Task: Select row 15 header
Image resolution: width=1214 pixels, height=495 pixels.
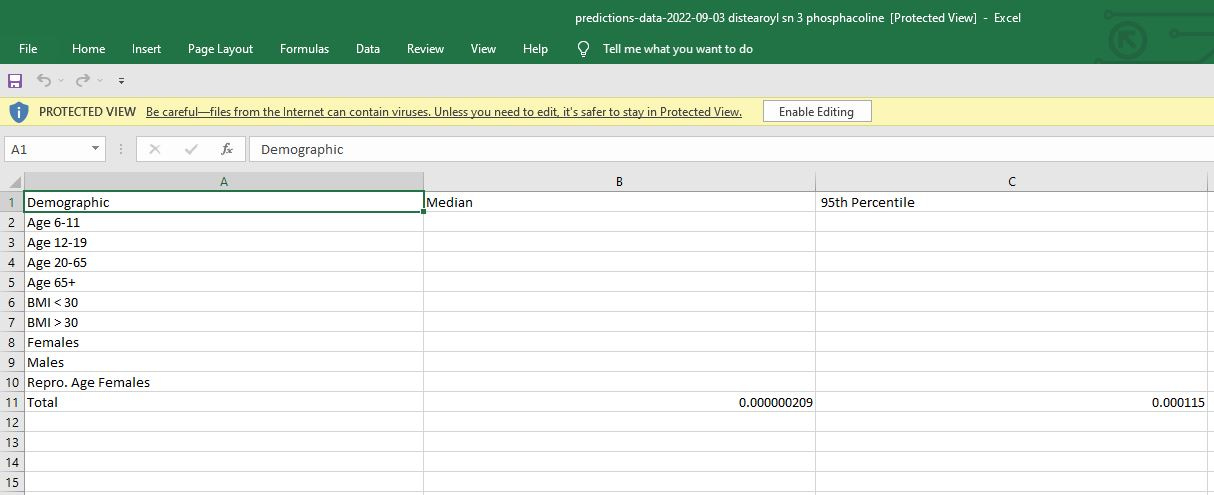Action: tap(12, 482)
